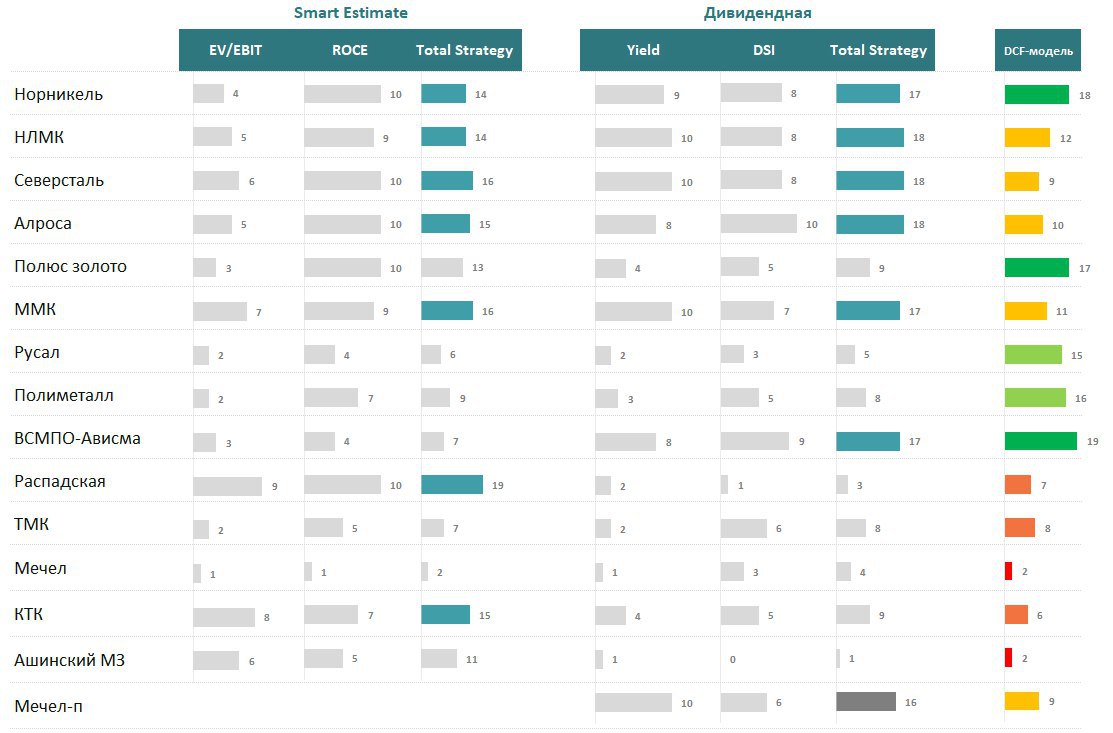This screenshot has height=733, width=1113.
Task: Click Мечел red DCF bar
Action: coord(1008,571)
